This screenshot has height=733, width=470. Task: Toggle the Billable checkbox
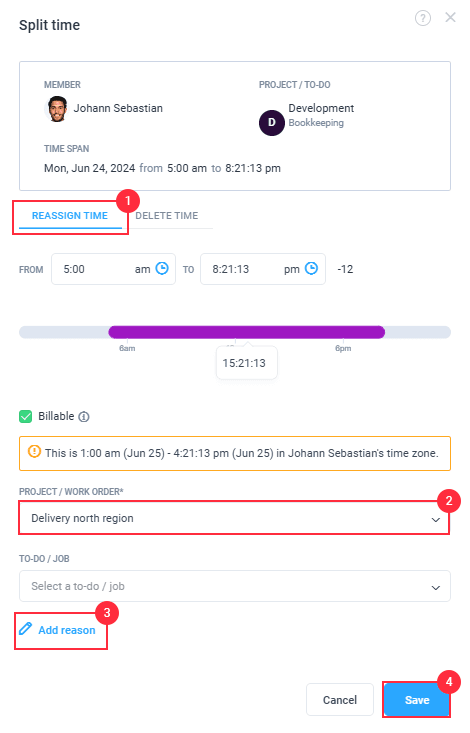pos(25,417)
